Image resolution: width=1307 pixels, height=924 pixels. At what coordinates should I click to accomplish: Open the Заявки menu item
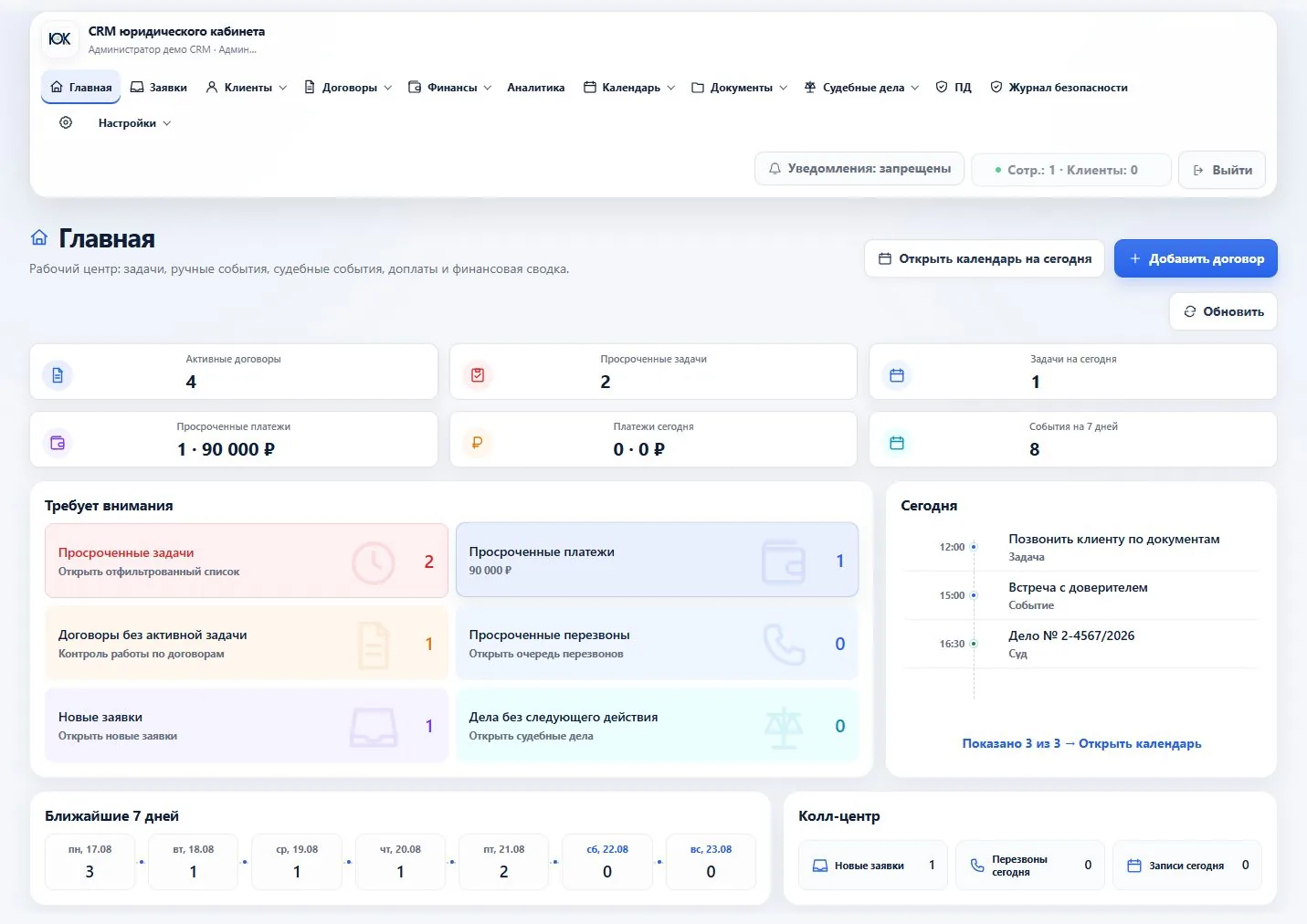pos(159,88)
